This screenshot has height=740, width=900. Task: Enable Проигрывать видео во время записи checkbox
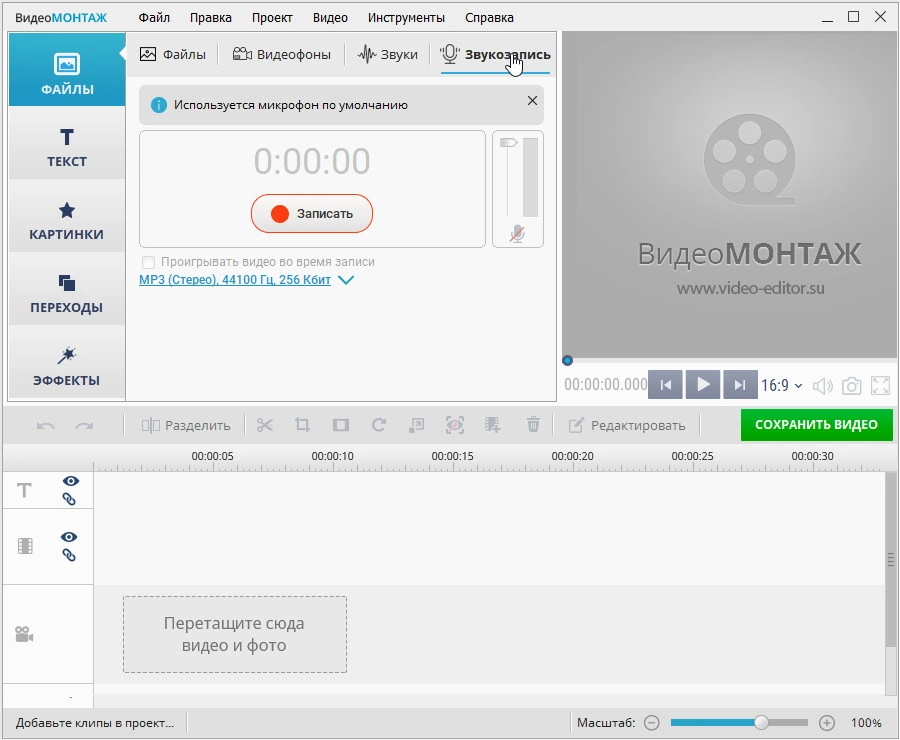click(x=148, y=262)
